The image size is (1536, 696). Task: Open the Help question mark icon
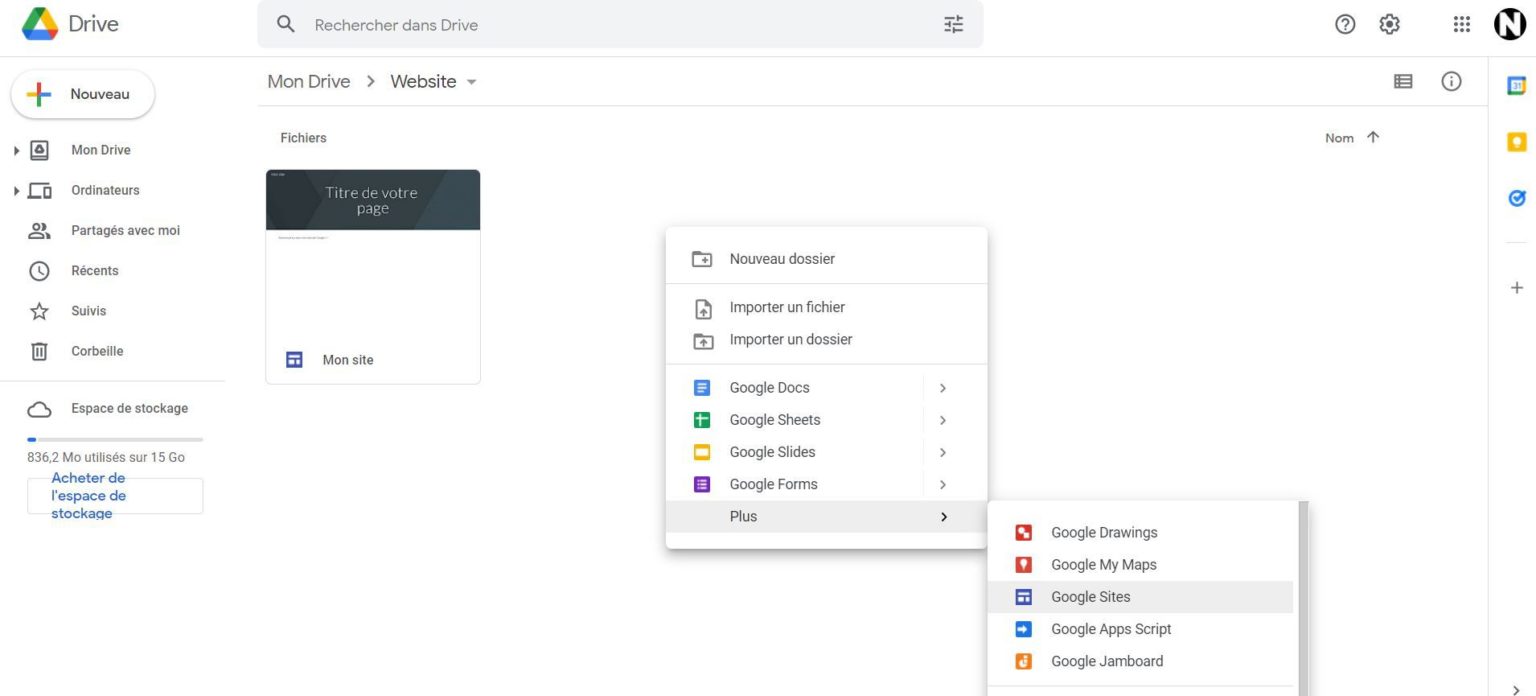coord(1345,25)
